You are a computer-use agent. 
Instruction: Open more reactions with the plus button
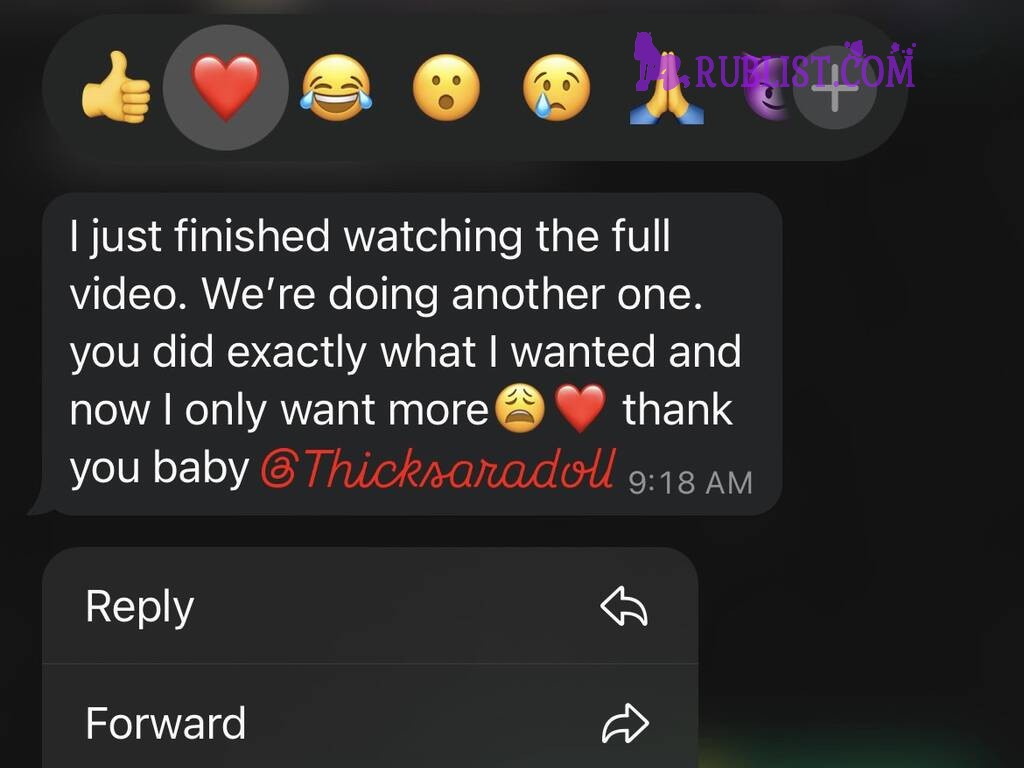(835, 88)
